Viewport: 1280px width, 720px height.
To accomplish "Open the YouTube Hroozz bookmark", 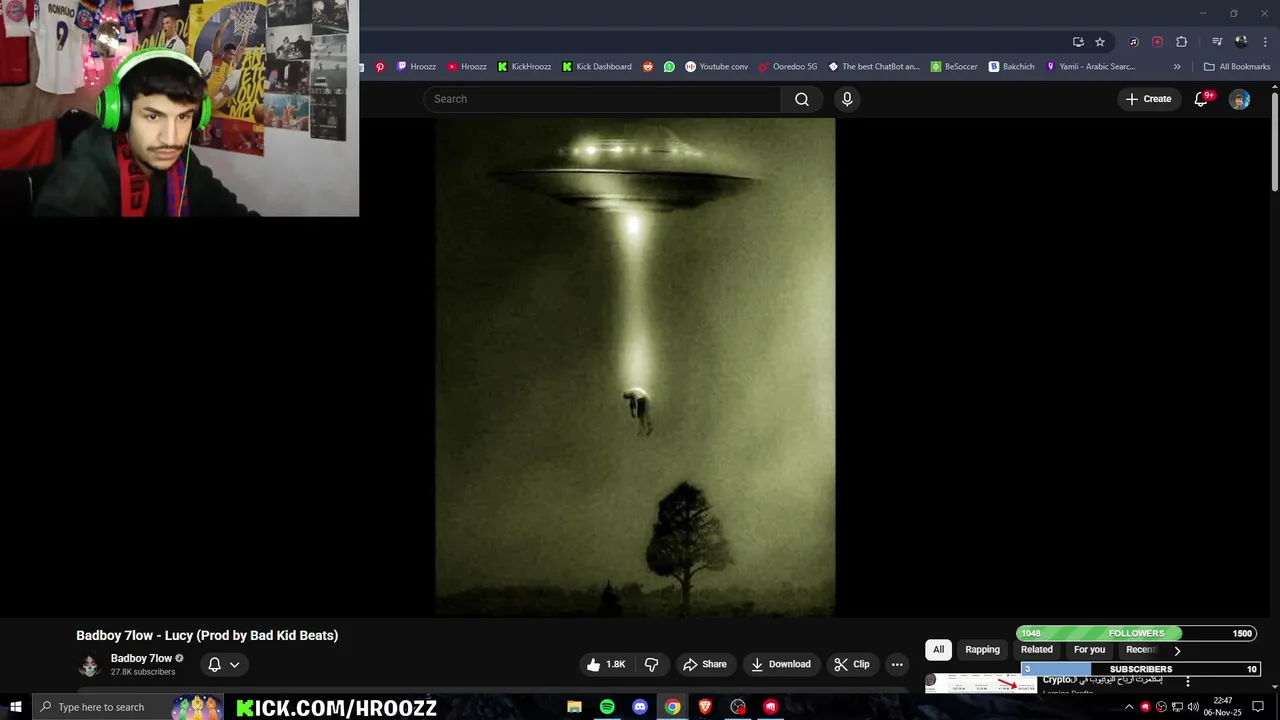I will (467, 67).
